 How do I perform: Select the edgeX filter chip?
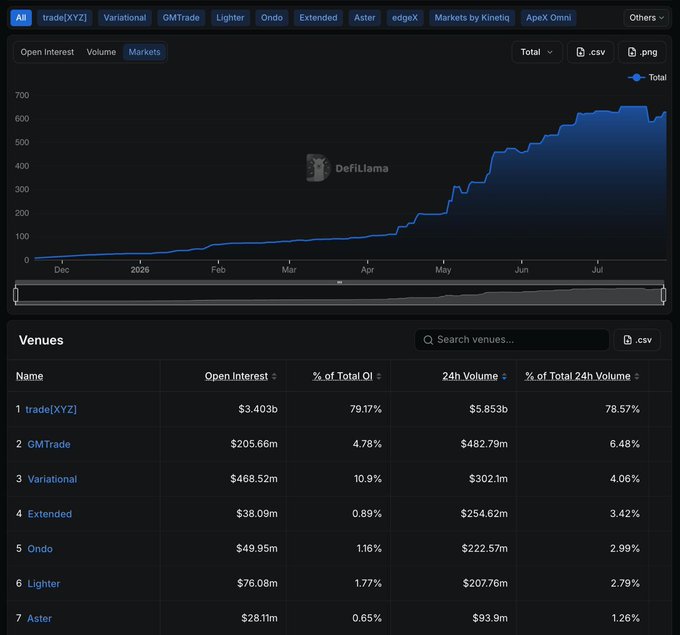click(405, 18)
